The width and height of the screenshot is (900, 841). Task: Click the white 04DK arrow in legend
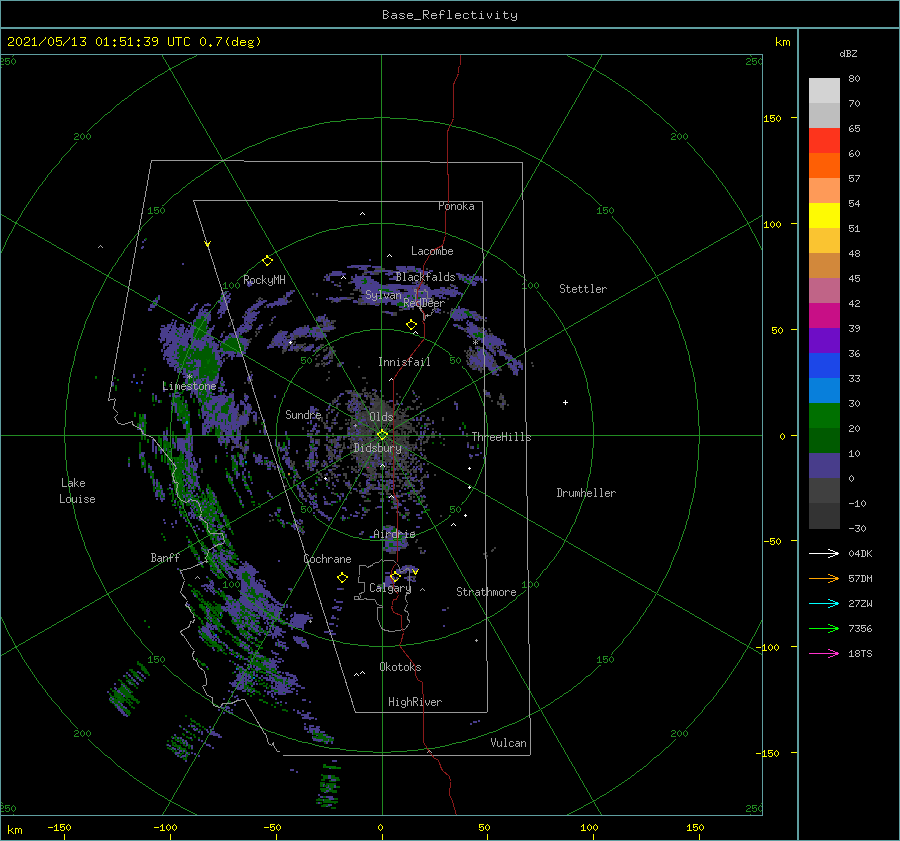tap(824, 553)
